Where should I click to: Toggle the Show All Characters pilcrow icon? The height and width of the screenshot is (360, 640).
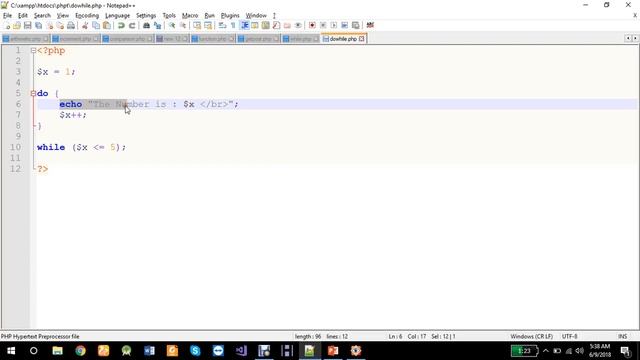(x=233, y=25)
